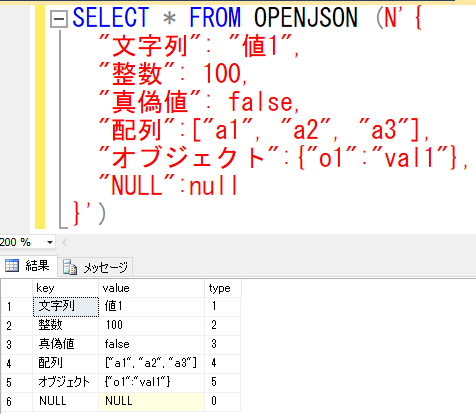
Task: Click the 整数 key cell
Action: coord(66,325)
